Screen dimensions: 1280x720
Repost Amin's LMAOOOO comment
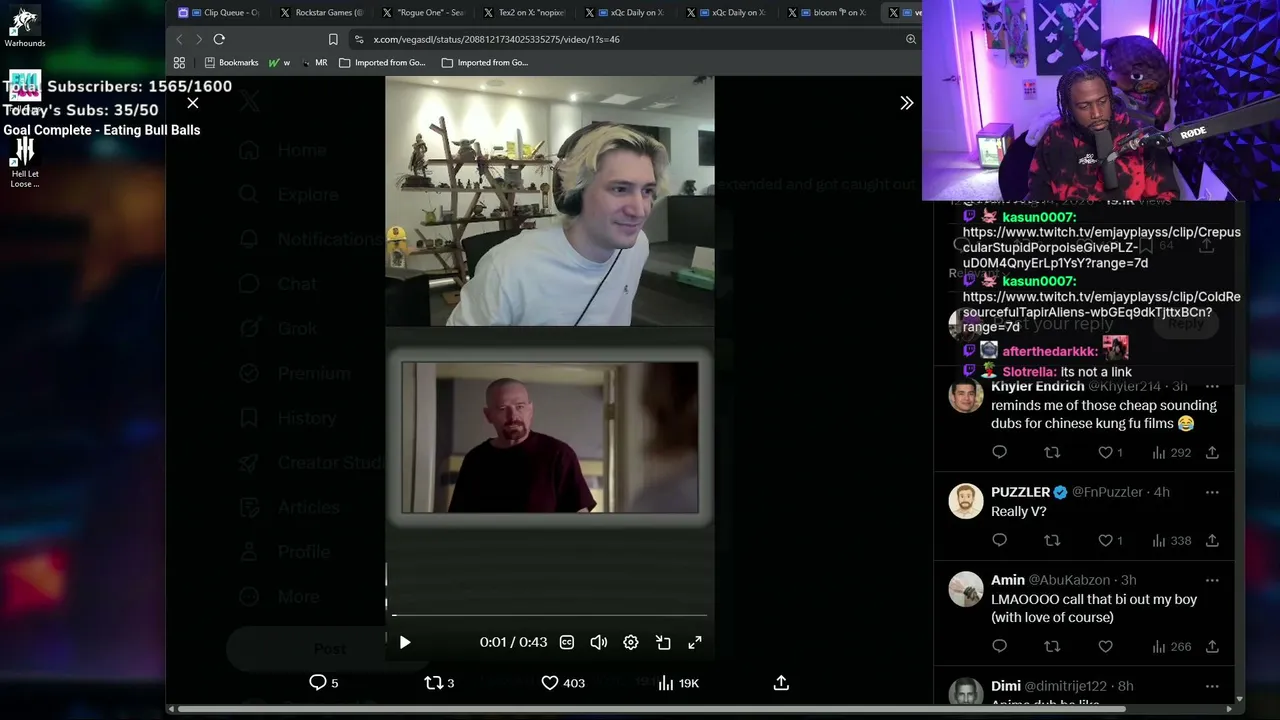click(x=1052, y=647)
